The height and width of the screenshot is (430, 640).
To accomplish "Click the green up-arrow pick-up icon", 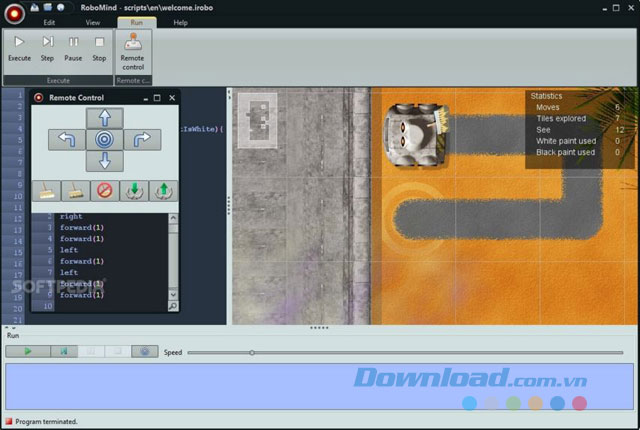I will coord(162,189).
